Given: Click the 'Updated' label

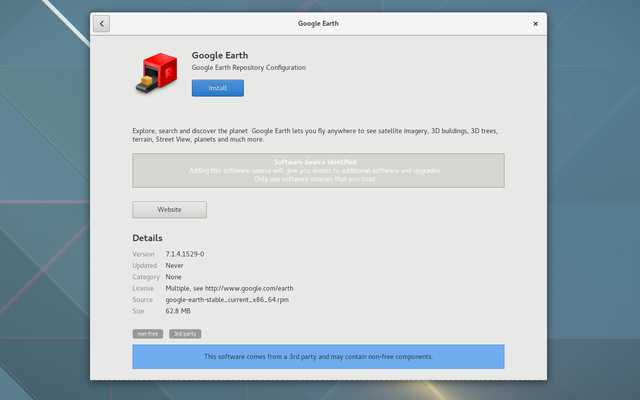Looking at the screenshot, I should [x=144, y=265].
